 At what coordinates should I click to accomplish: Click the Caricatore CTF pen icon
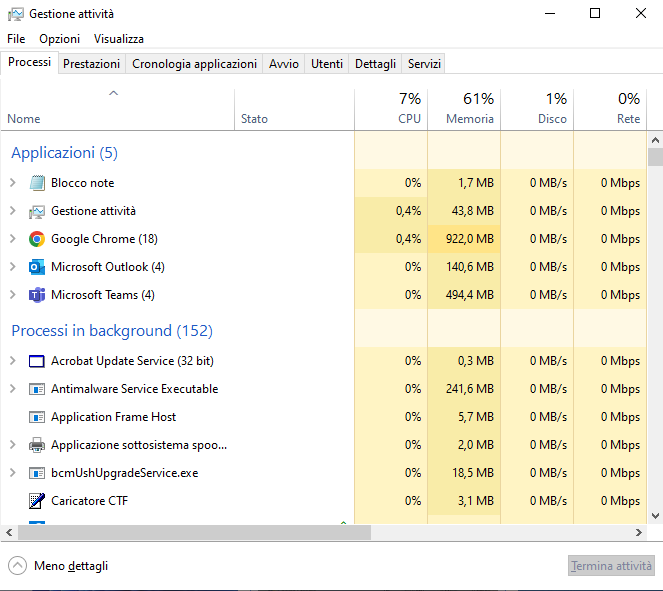[37, 501]
